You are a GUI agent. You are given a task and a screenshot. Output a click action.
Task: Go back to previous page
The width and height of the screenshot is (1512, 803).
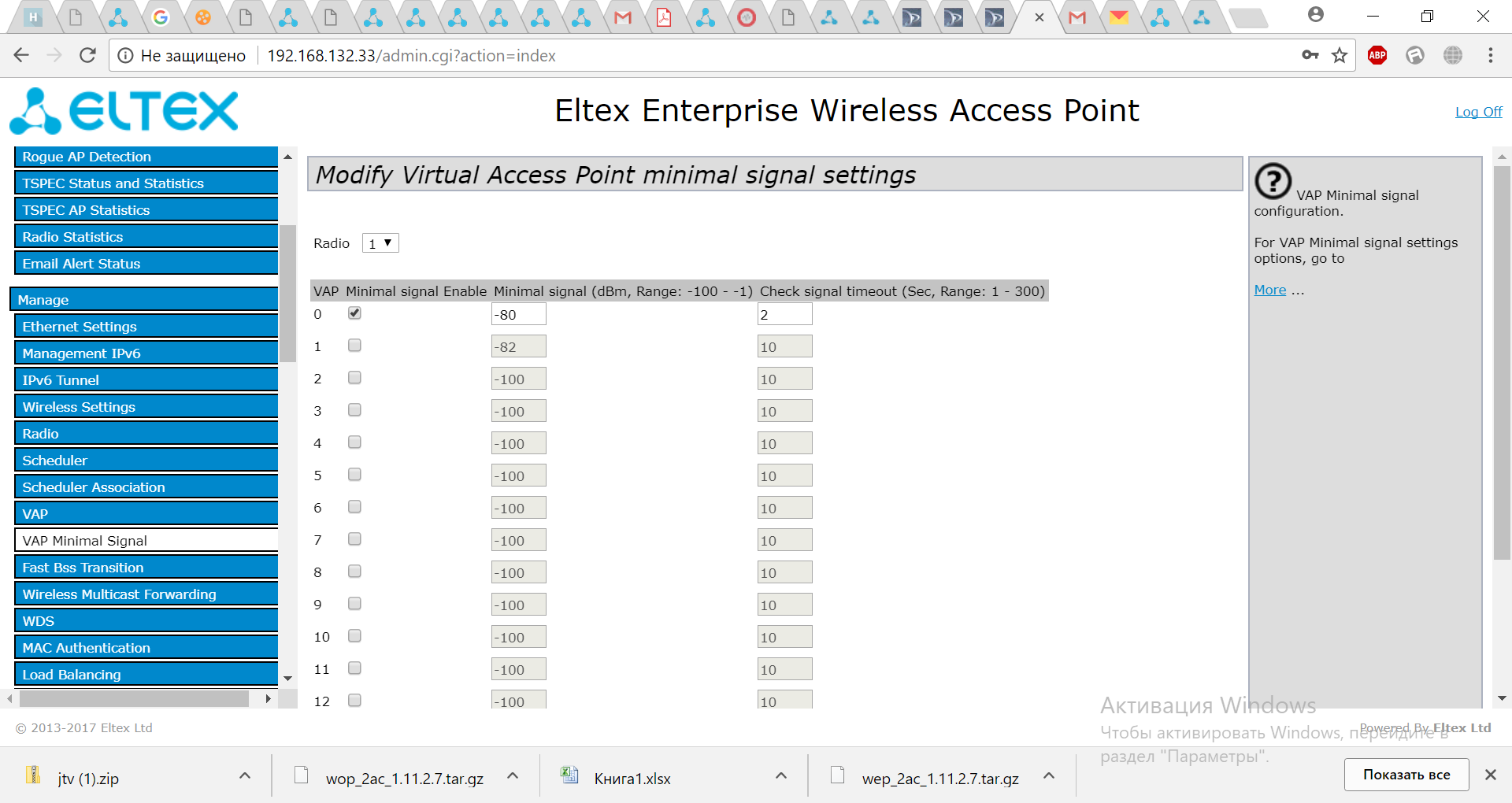click(x=21, y=55)
